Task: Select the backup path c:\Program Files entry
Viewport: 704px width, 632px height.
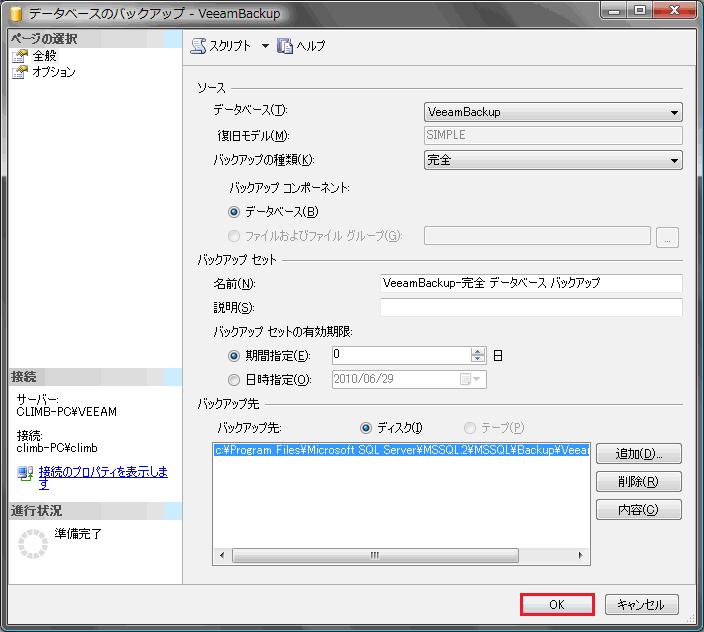Action: click(x=401, y=450)
